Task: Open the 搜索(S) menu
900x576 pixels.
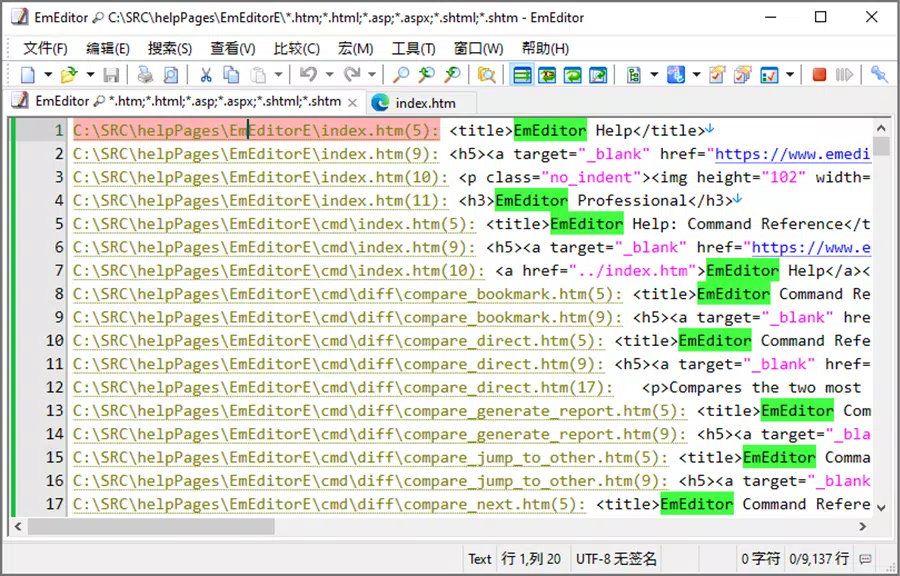Action: pyautogui.click(x=169, y=48)
